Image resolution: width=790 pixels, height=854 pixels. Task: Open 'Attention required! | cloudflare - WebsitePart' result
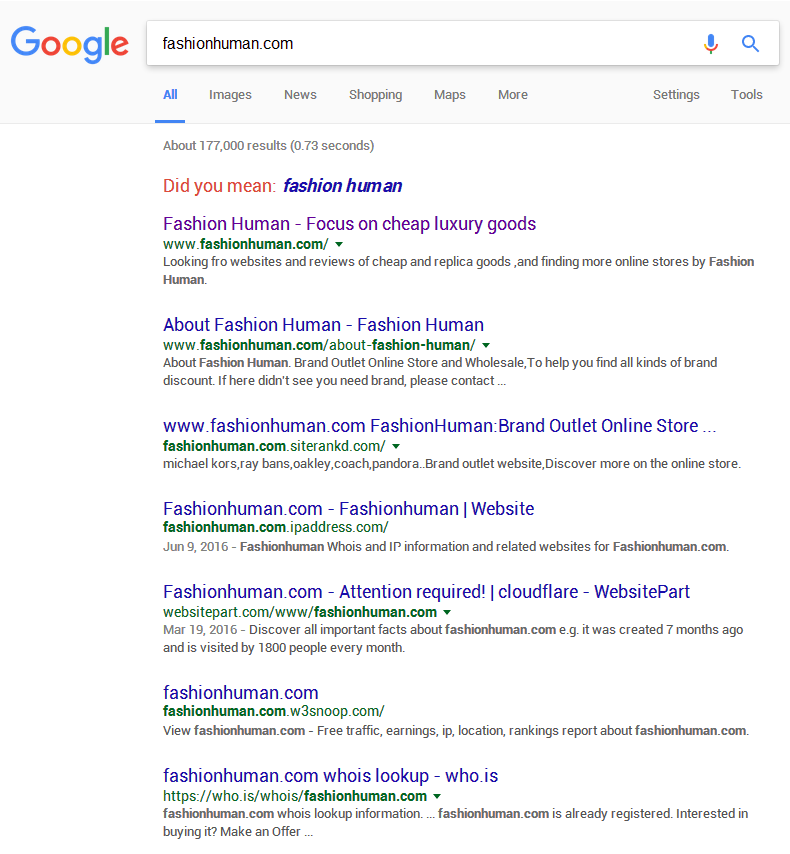pyautogui.click(x=426, y=591)
